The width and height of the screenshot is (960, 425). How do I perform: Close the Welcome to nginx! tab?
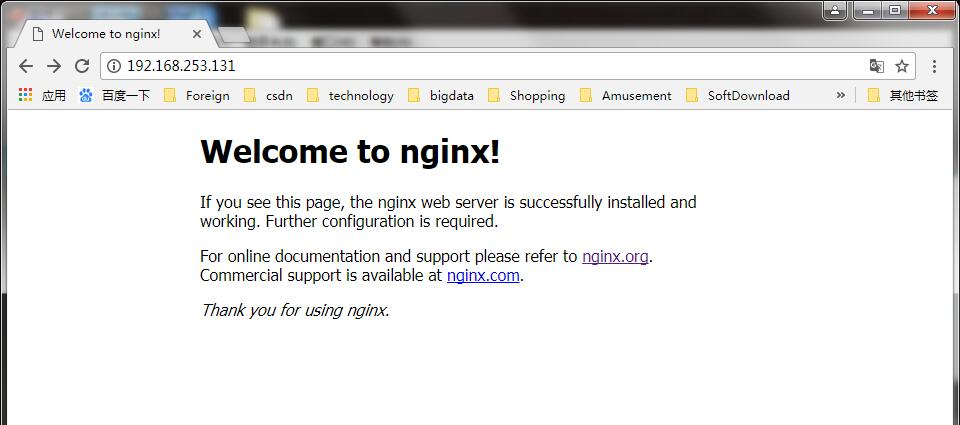click(197, 34)
